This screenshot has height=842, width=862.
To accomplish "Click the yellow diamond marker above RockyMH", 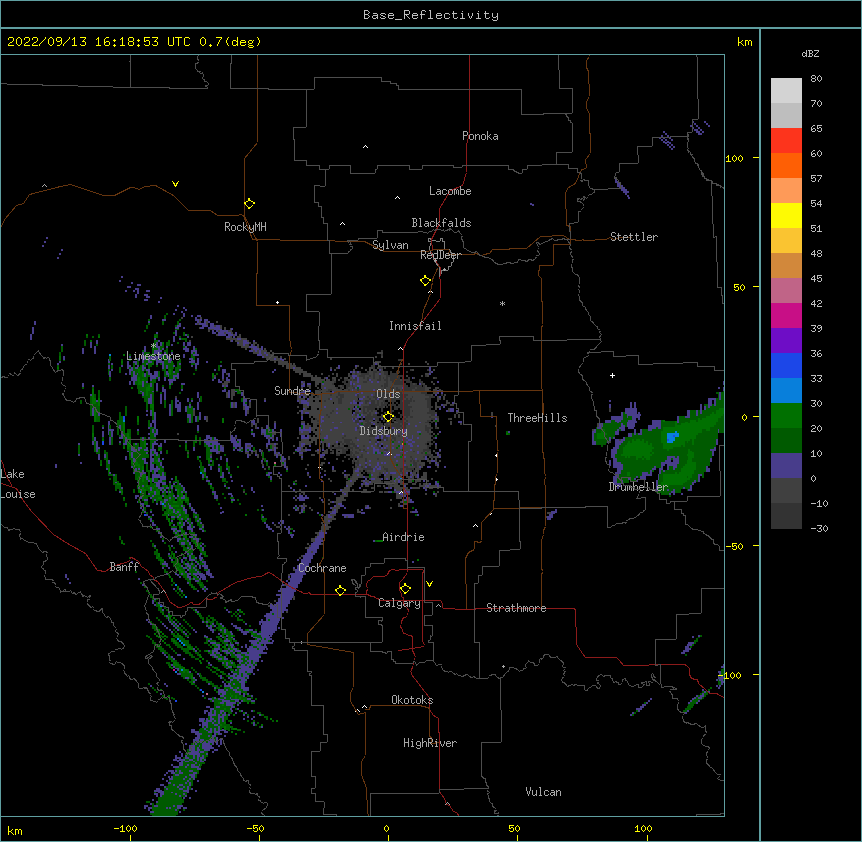I will point(249,203).
